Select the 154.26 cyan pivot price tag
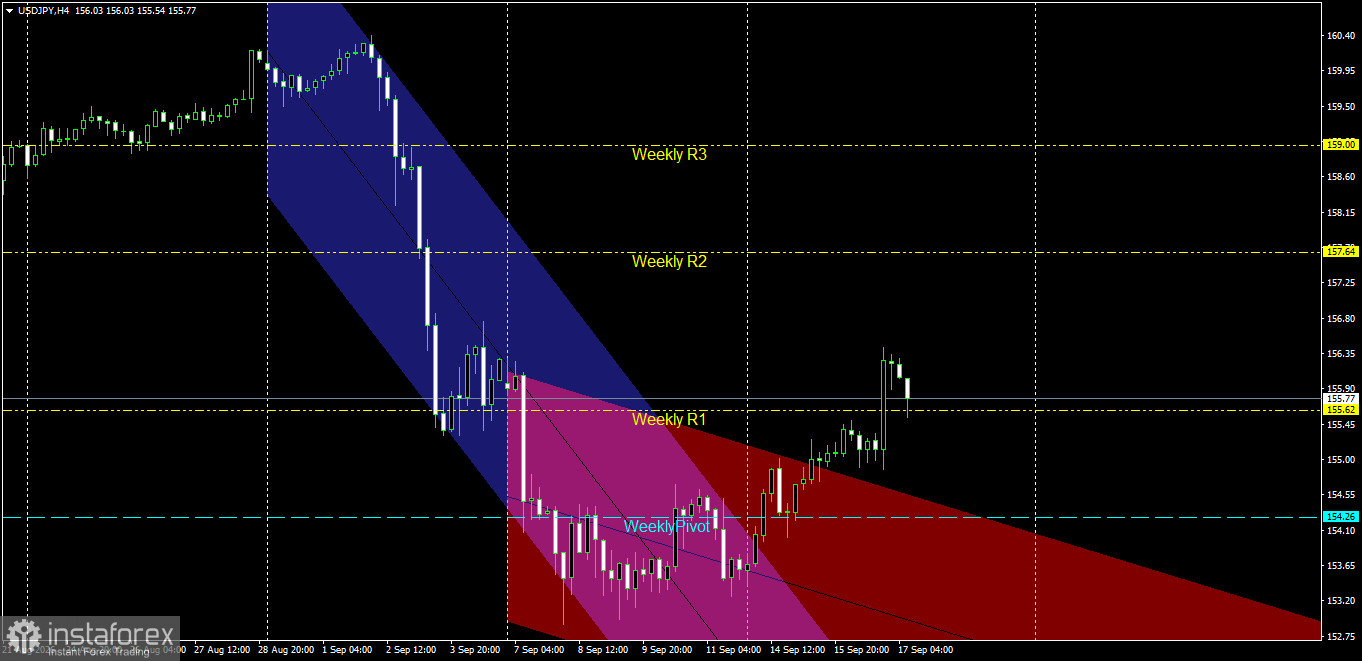 point(1340,517)
